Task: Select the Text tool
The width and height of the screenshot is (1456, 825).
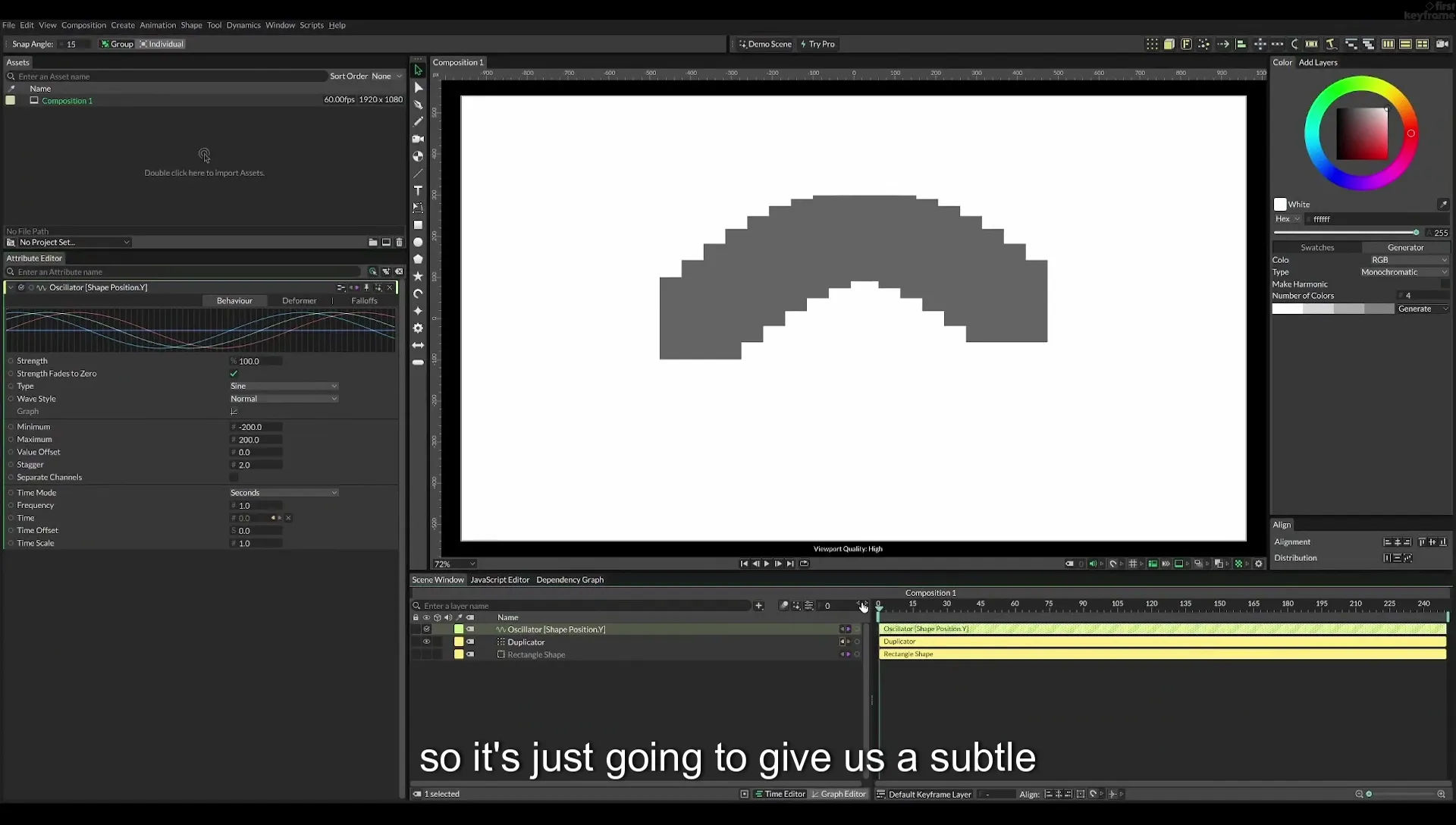Action: point(418,190)
